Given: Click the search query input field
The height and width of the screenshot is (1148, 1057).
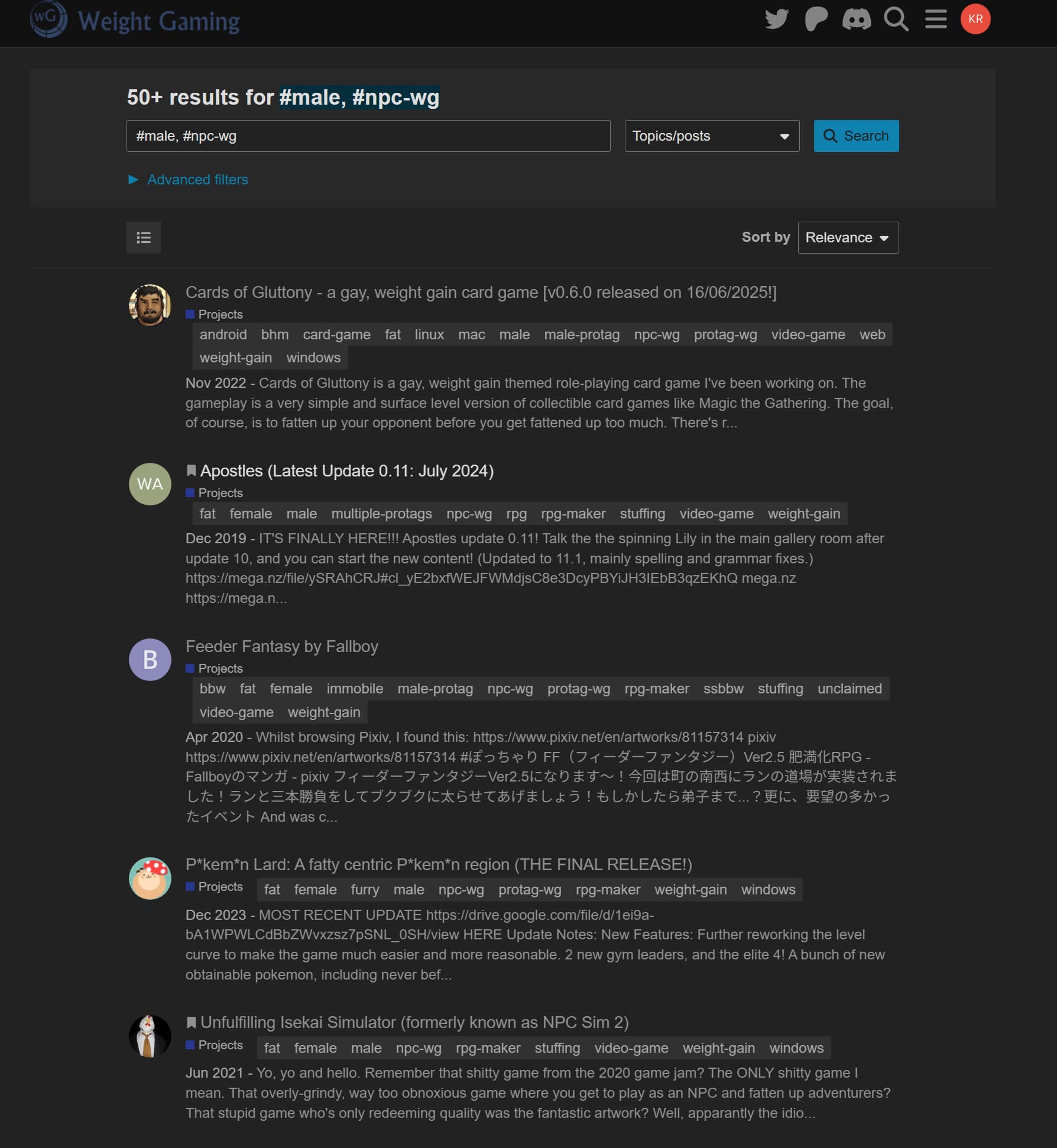Looking at the screenshot, I should pyautogui.click(x=368, y=136).
